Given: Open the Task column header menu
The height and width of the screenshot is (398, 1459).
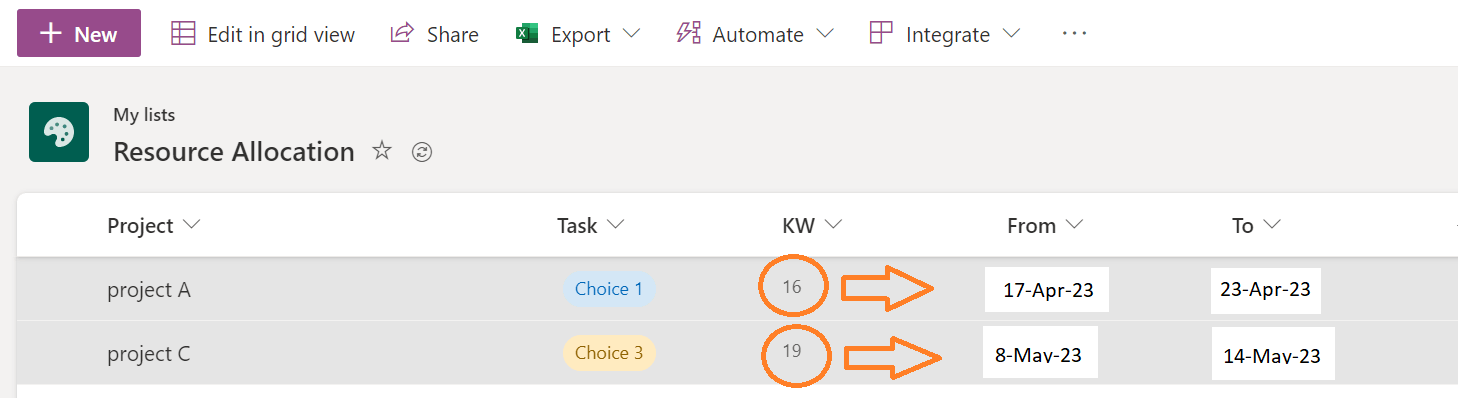Looking at the screenshot, I should coord(591,226).
